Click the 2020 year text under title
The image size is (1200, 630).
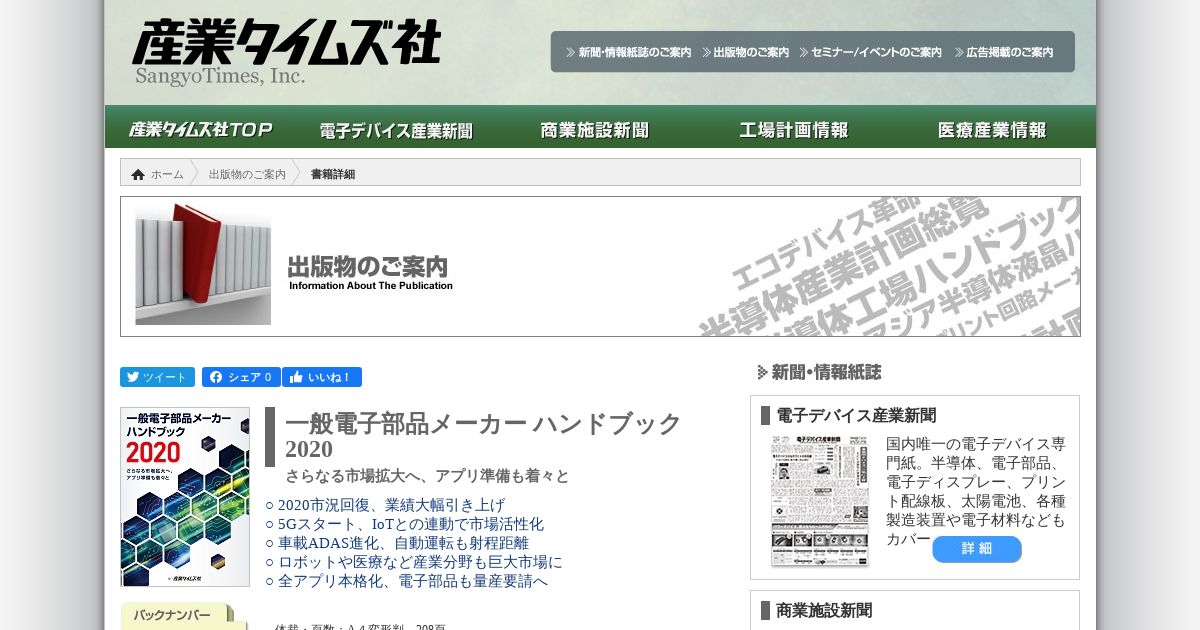(x=309, y=450)
